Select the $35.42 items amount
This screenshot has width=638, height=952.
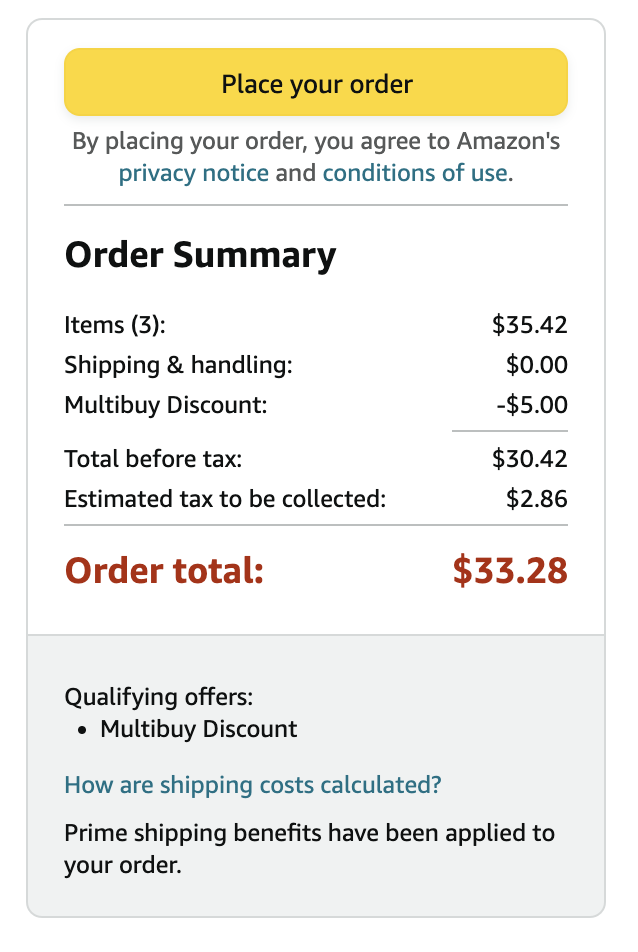(529, 325)
